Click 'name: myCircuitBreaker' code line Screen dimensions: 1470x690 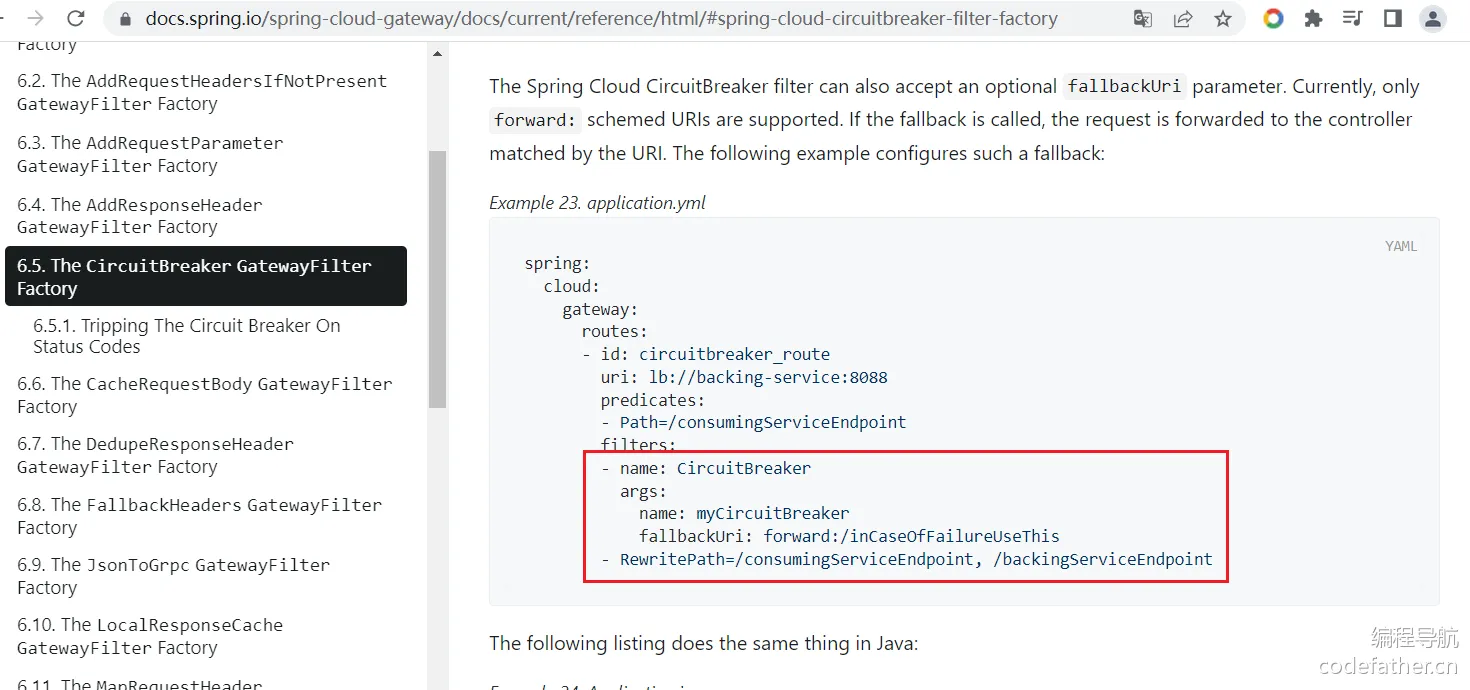744,513
